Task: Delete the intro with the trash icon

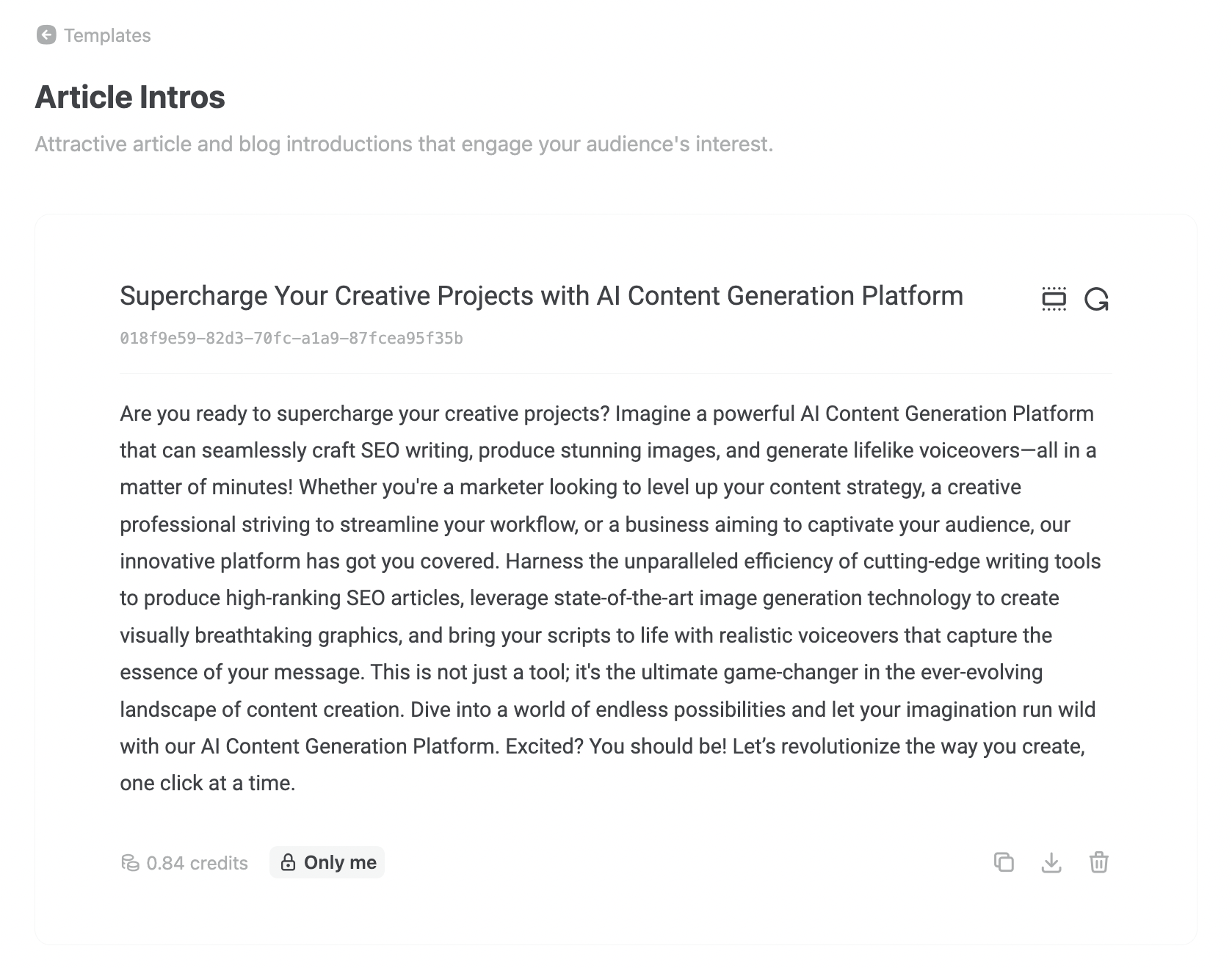Action: coord(1098,862)
